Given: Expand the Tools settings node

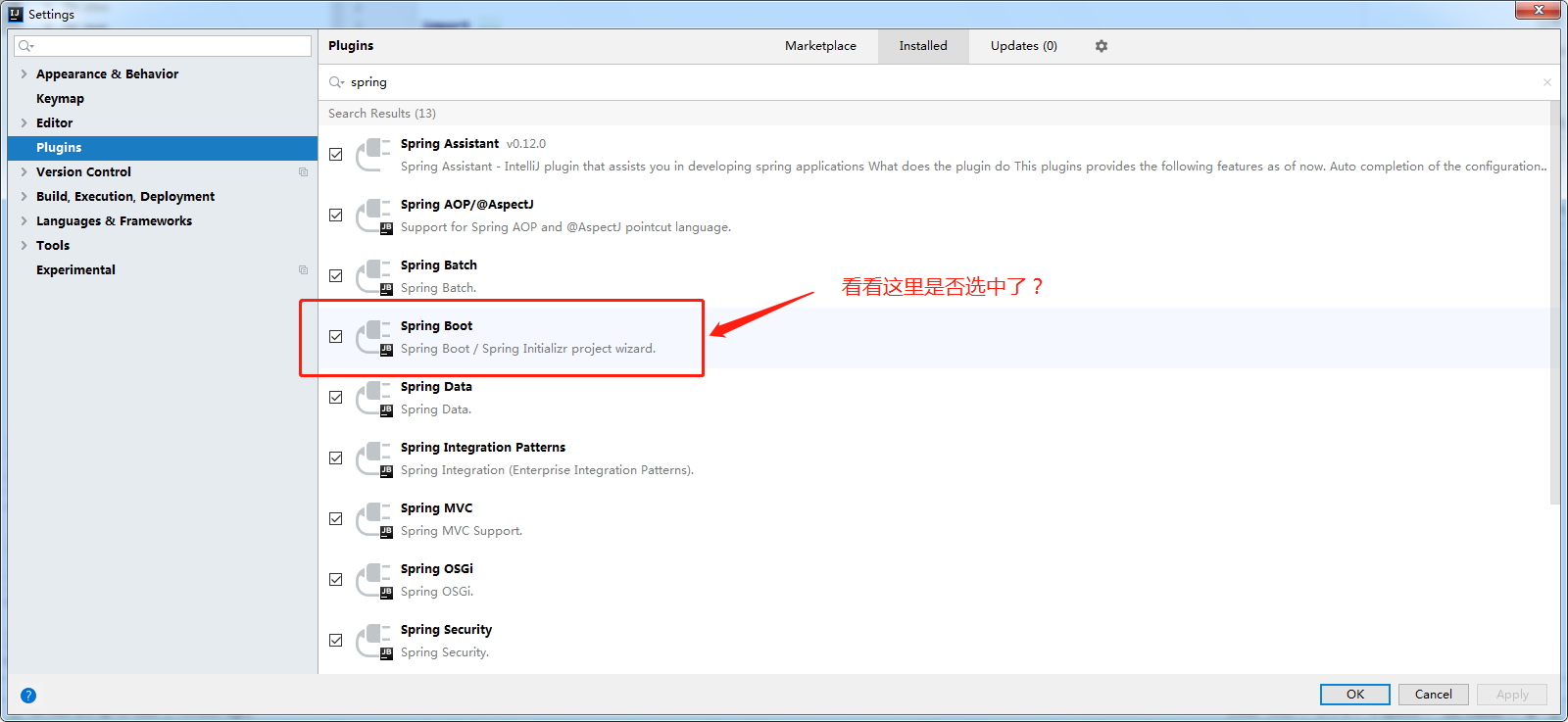Looking at the screenshot, I should [24, 245].
